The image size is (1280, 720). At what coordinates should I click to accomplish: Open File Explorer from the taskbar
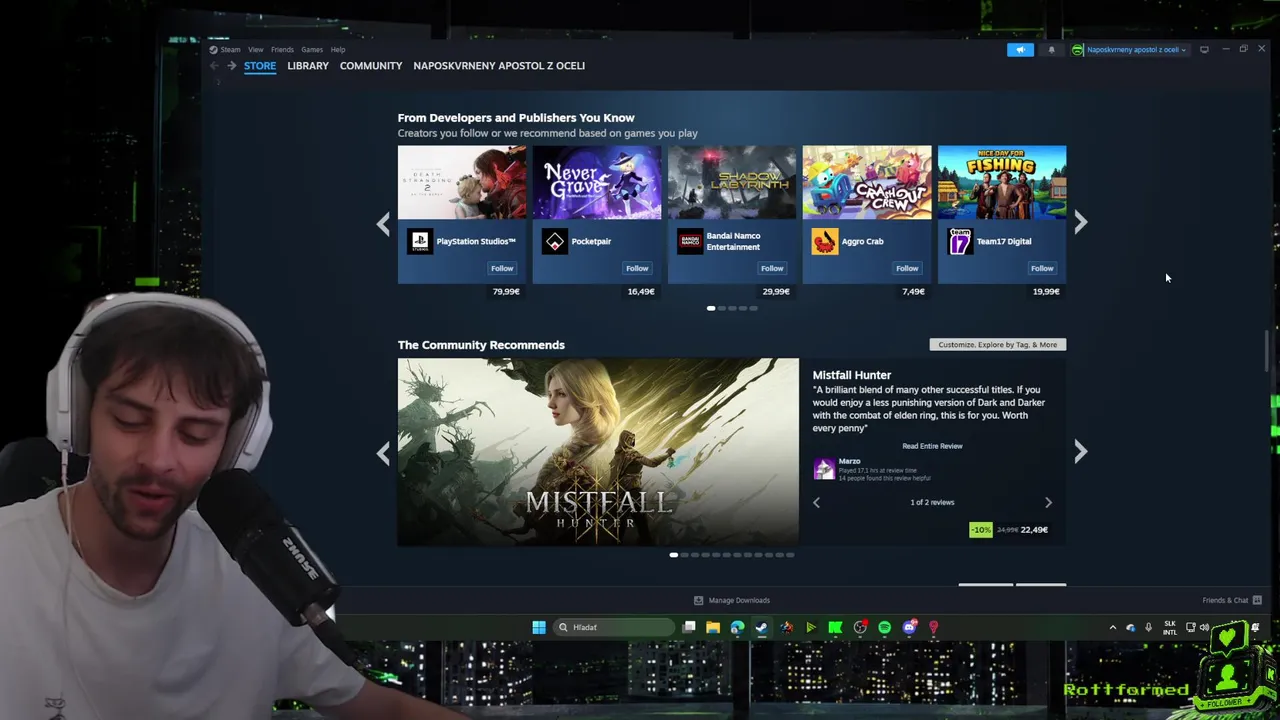(713, 627)
